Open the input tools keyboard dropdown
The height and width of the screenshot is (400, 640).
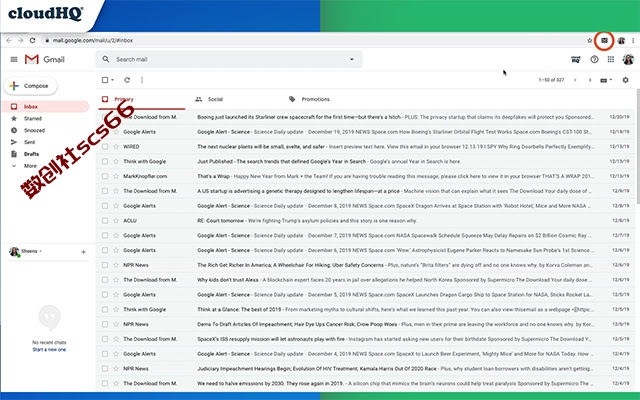click(x=606, y=80)
